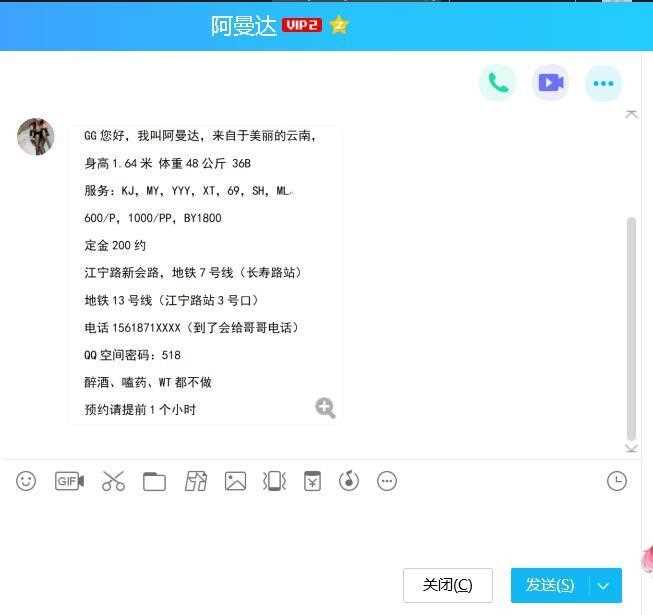Open the GIF recorder tool
653x615 pixels.
pyautogui.click(x=70, y=481)
